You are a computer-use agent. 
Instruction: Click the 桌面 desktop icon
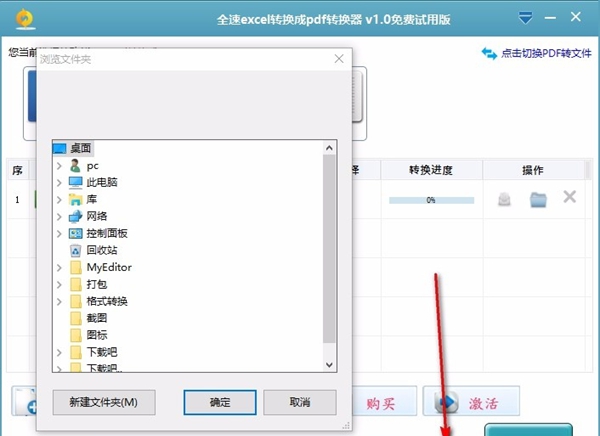(60, 148)
